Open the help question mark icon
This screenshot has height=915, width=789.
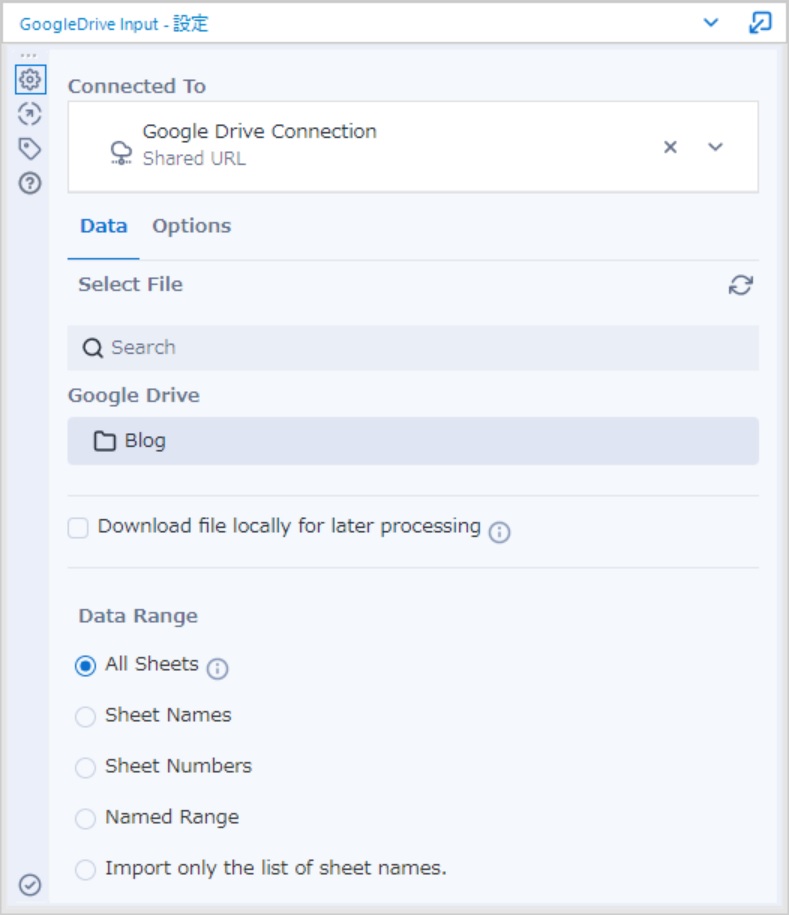coord(30,183)
